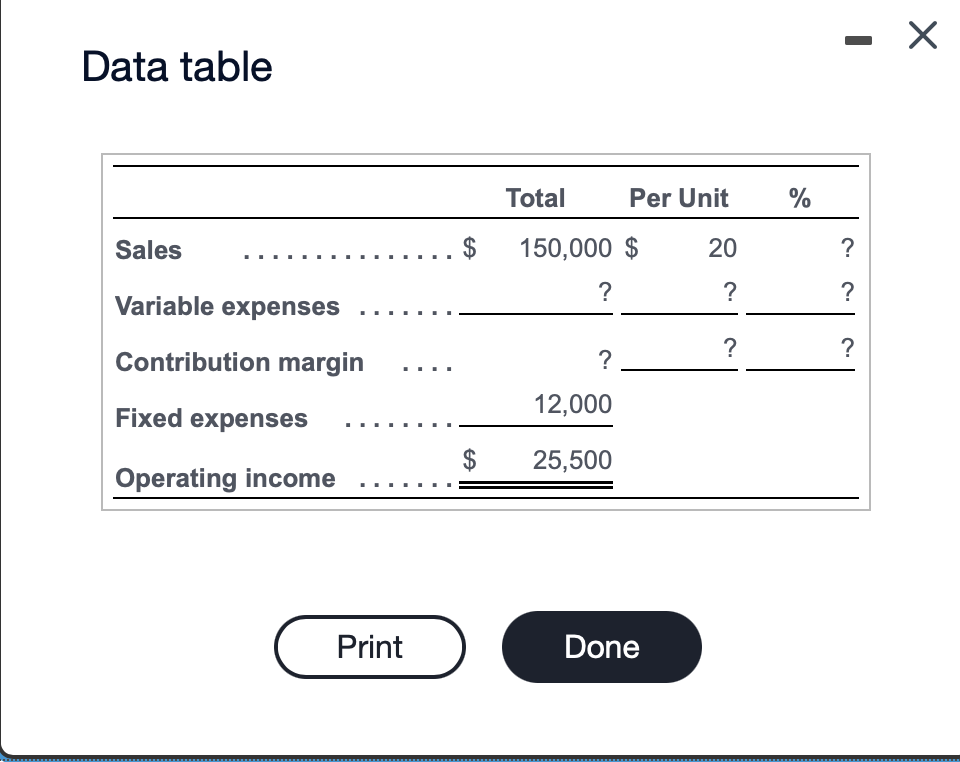This screenshot has width=960, height=762.
Task: Click the 150,000 total sales value
Action: click(x=565, y=248)
